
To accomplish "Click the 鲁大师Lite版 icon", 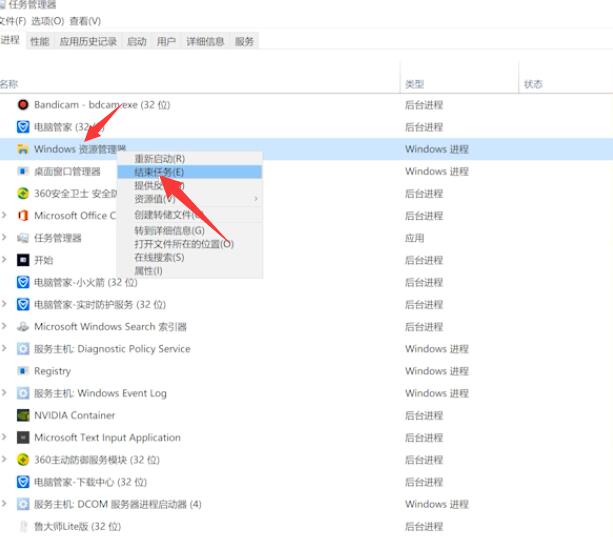I will coord(23,526).
